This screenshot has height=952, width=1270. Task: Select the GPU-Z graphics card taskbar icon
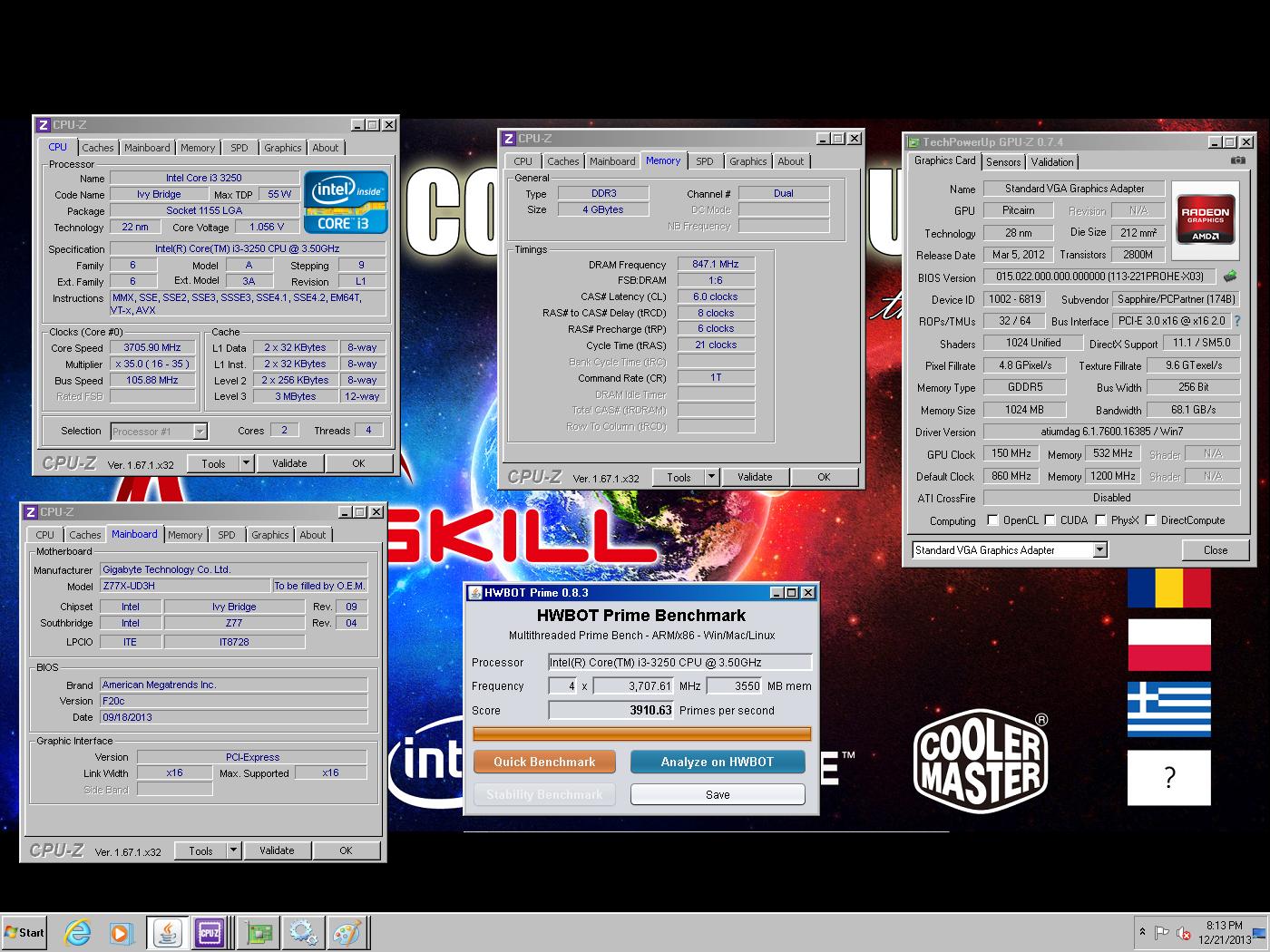click(259, 932)
